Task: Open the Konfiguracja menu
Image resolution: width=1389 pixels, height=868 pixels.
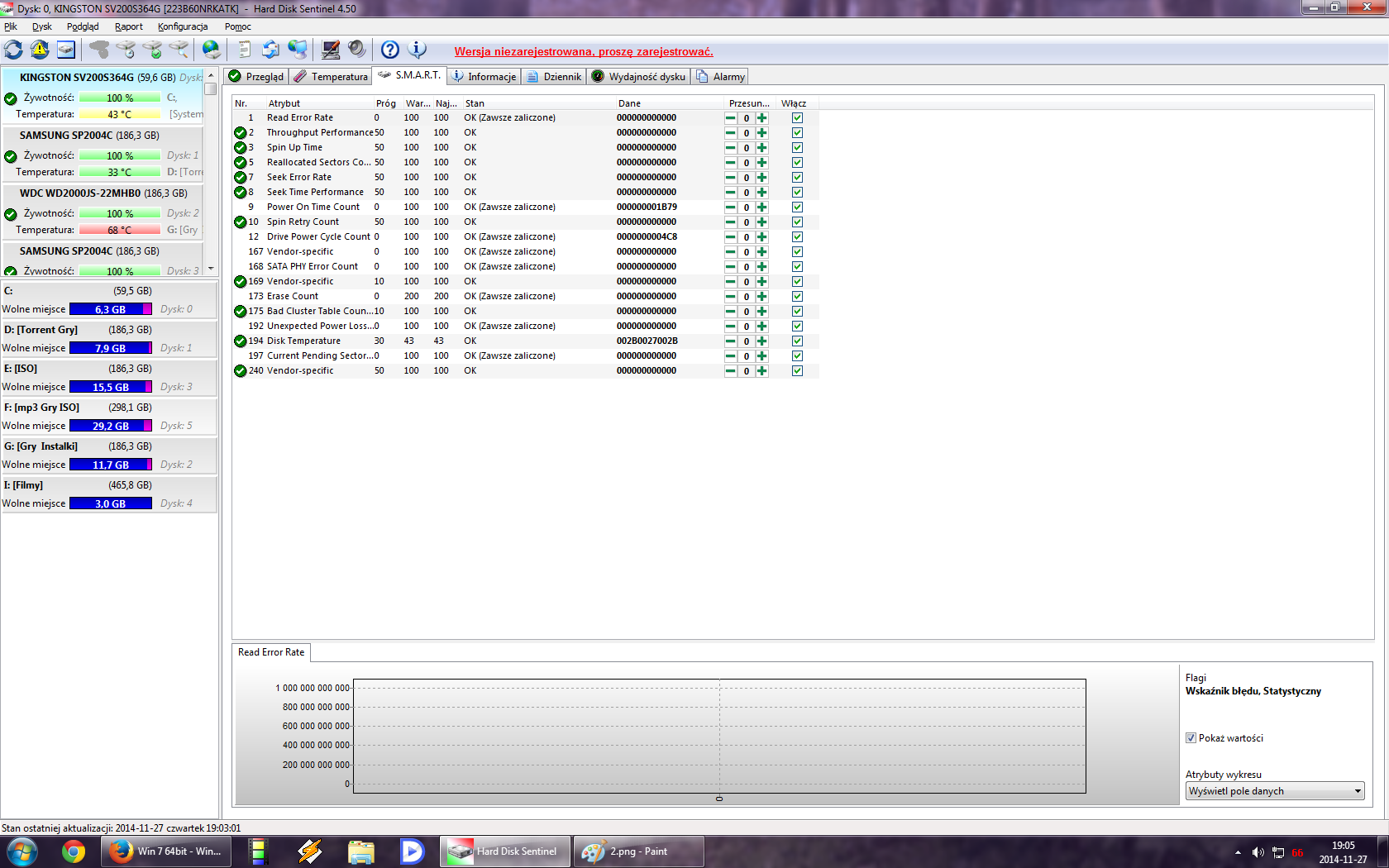Action: click(183, 26)
